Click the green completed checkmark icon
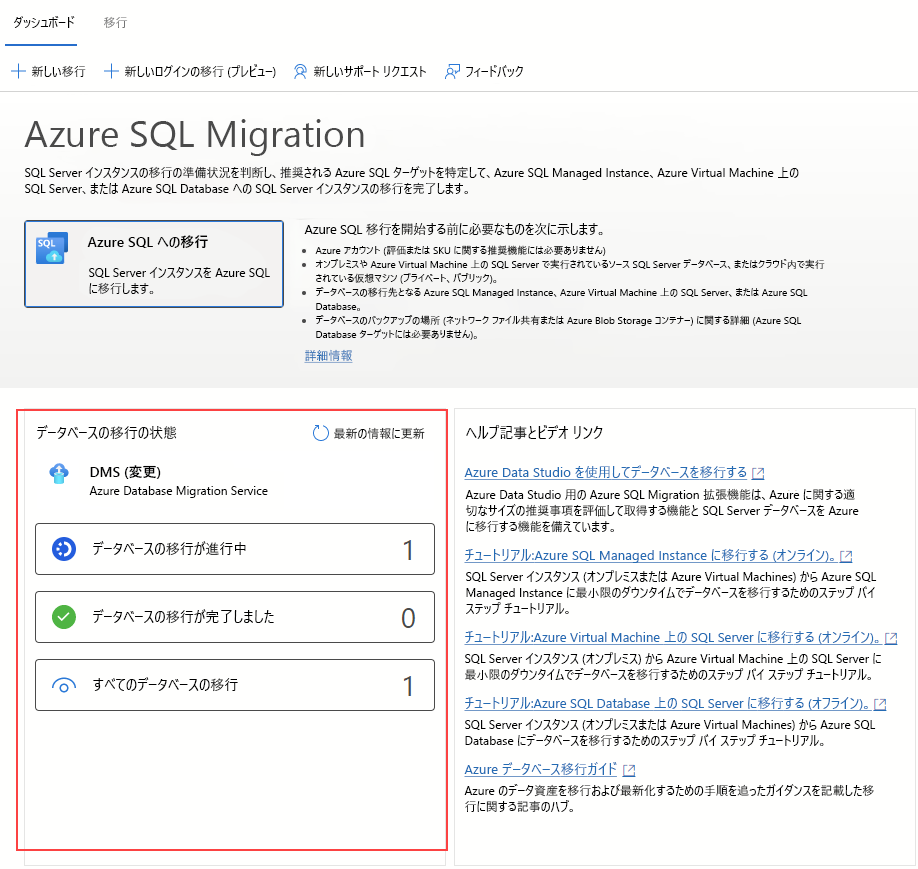918x869 pixels. pos(64,617)
